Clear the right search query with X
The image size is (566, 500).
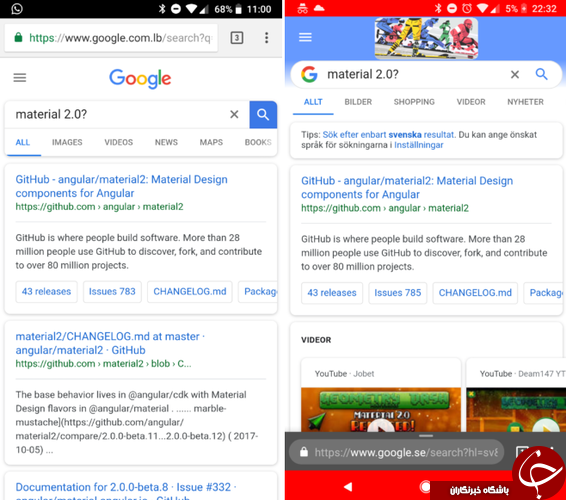[515, 74]
